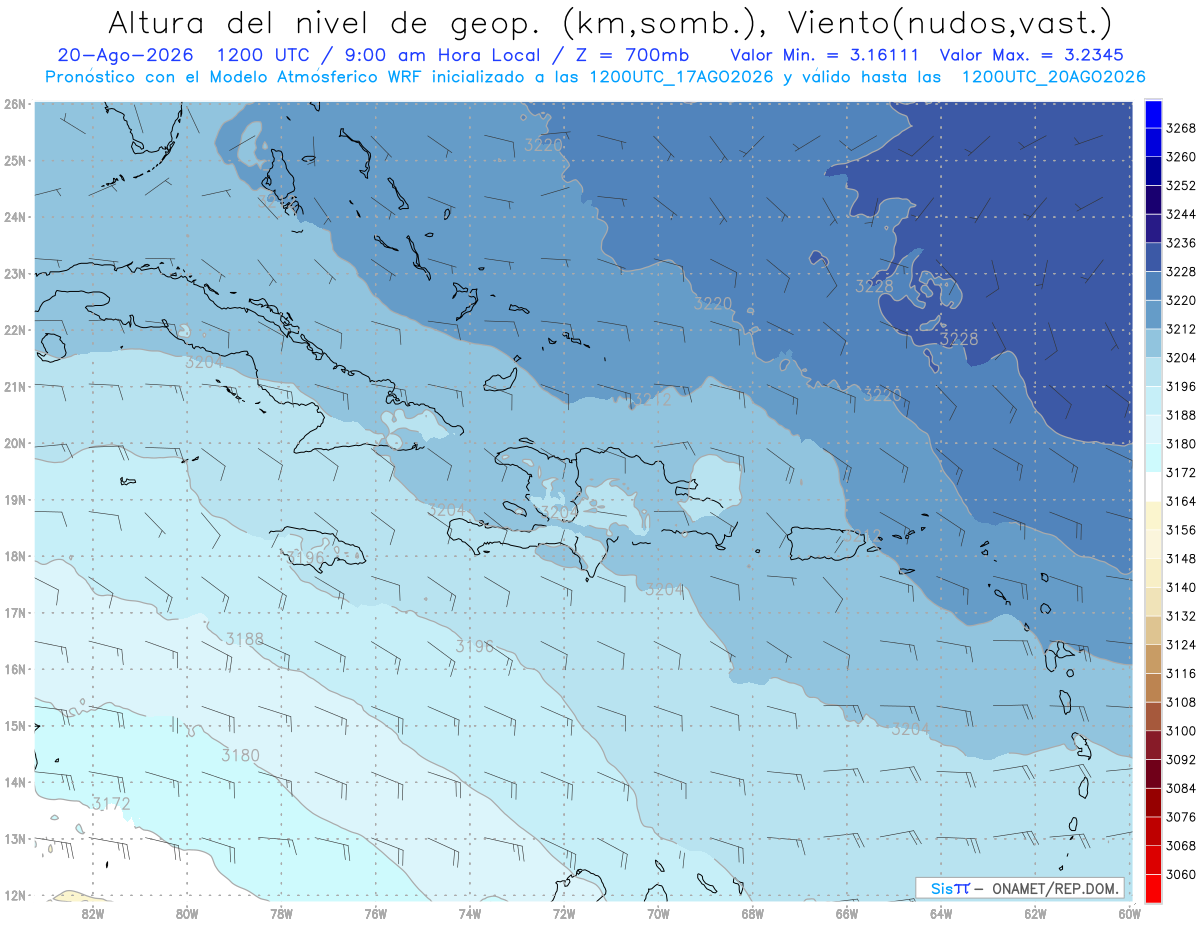Click the bright blue swatch above 3268

click(x=1152, y=114)
